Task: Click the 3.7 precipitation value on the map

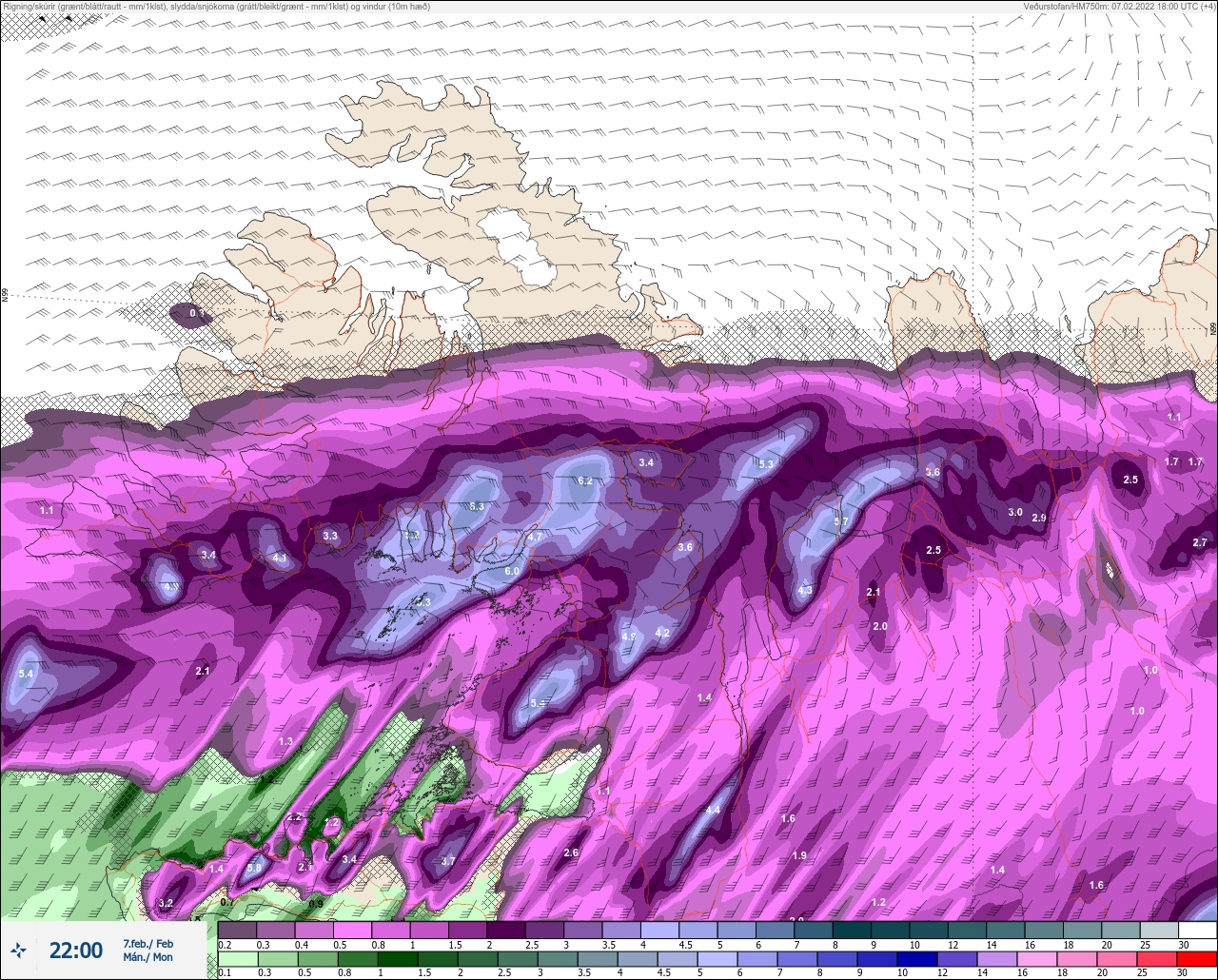Action: pos(449,861)
